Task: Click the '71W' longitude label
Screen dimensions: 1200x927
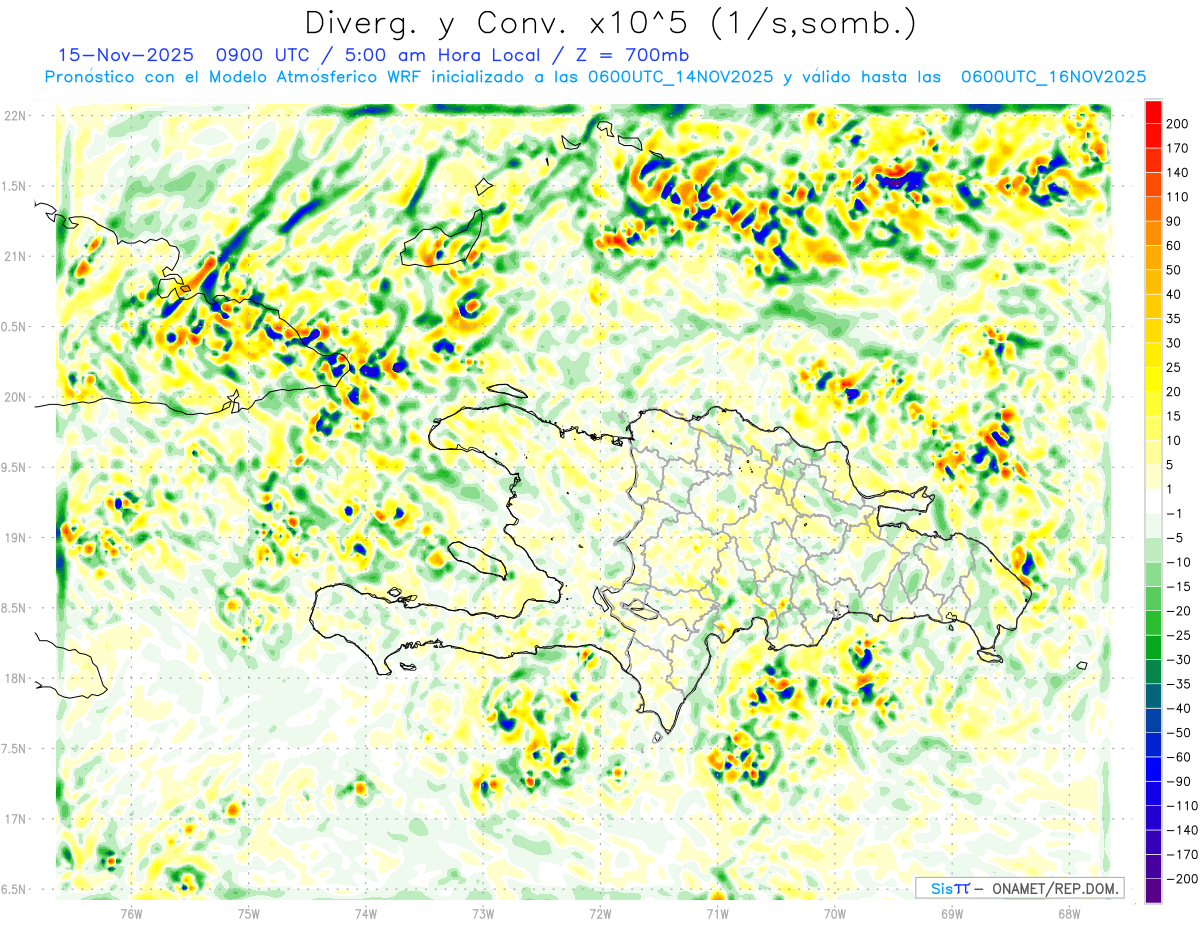Action: (717, 912)
